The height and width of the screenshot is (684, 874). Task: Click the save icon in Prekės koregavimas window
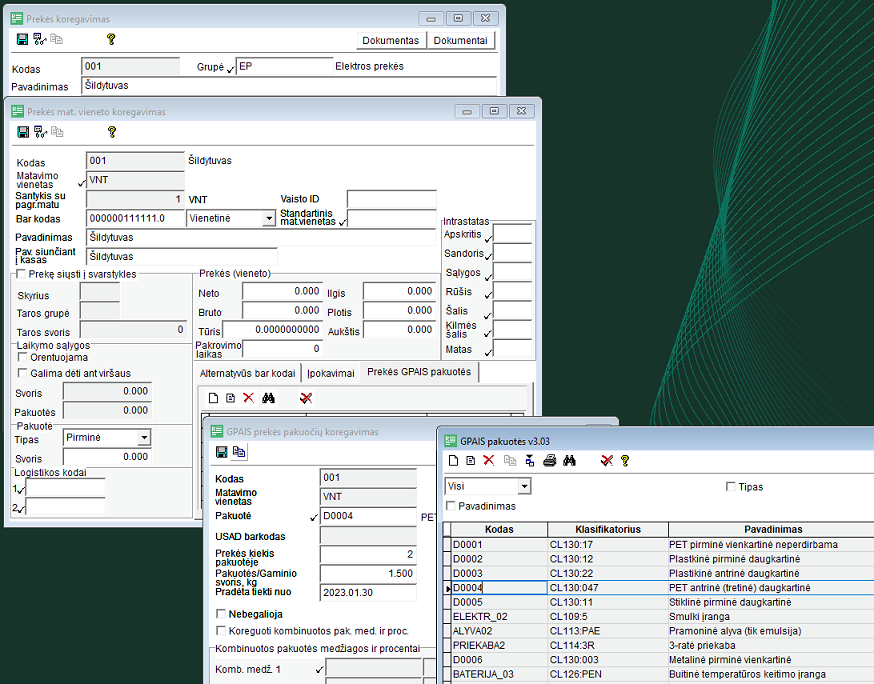22,39
